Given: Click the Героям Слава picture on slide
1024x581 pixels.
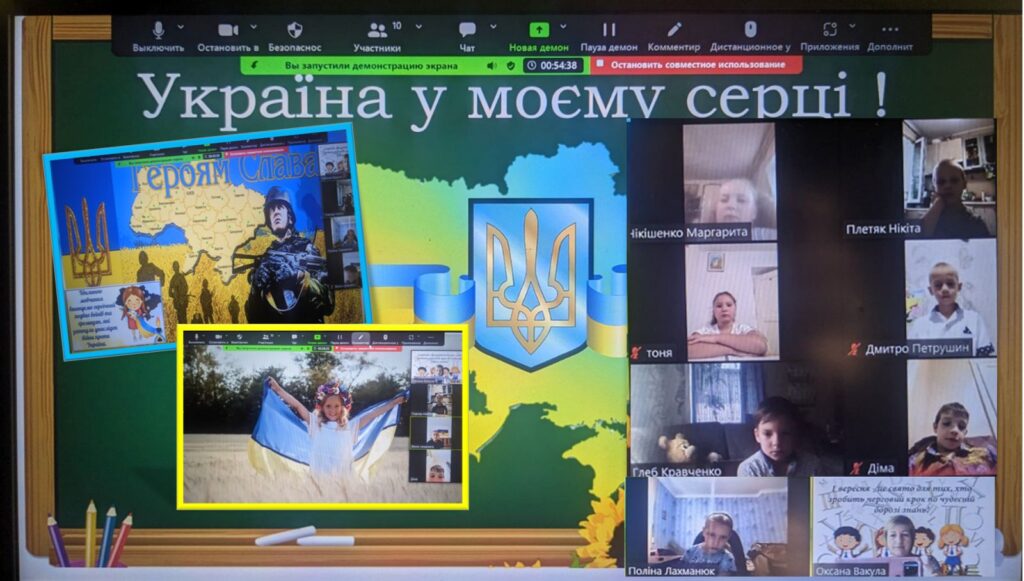Looking at the screenshot, I should point(208,240).
